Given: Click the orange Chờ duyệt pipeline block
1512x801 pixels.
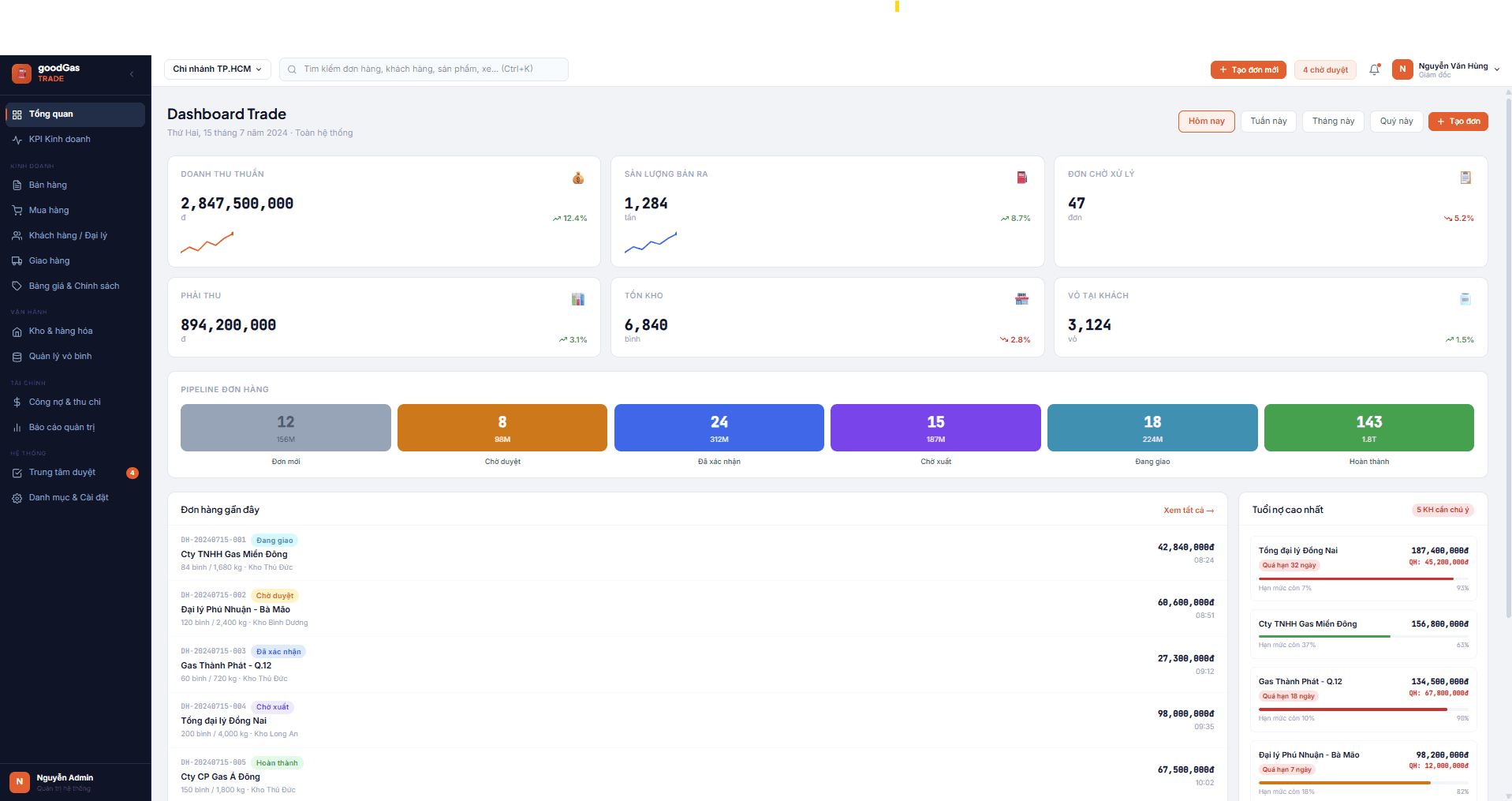Looking at the screenshot, I should (502, 428).
